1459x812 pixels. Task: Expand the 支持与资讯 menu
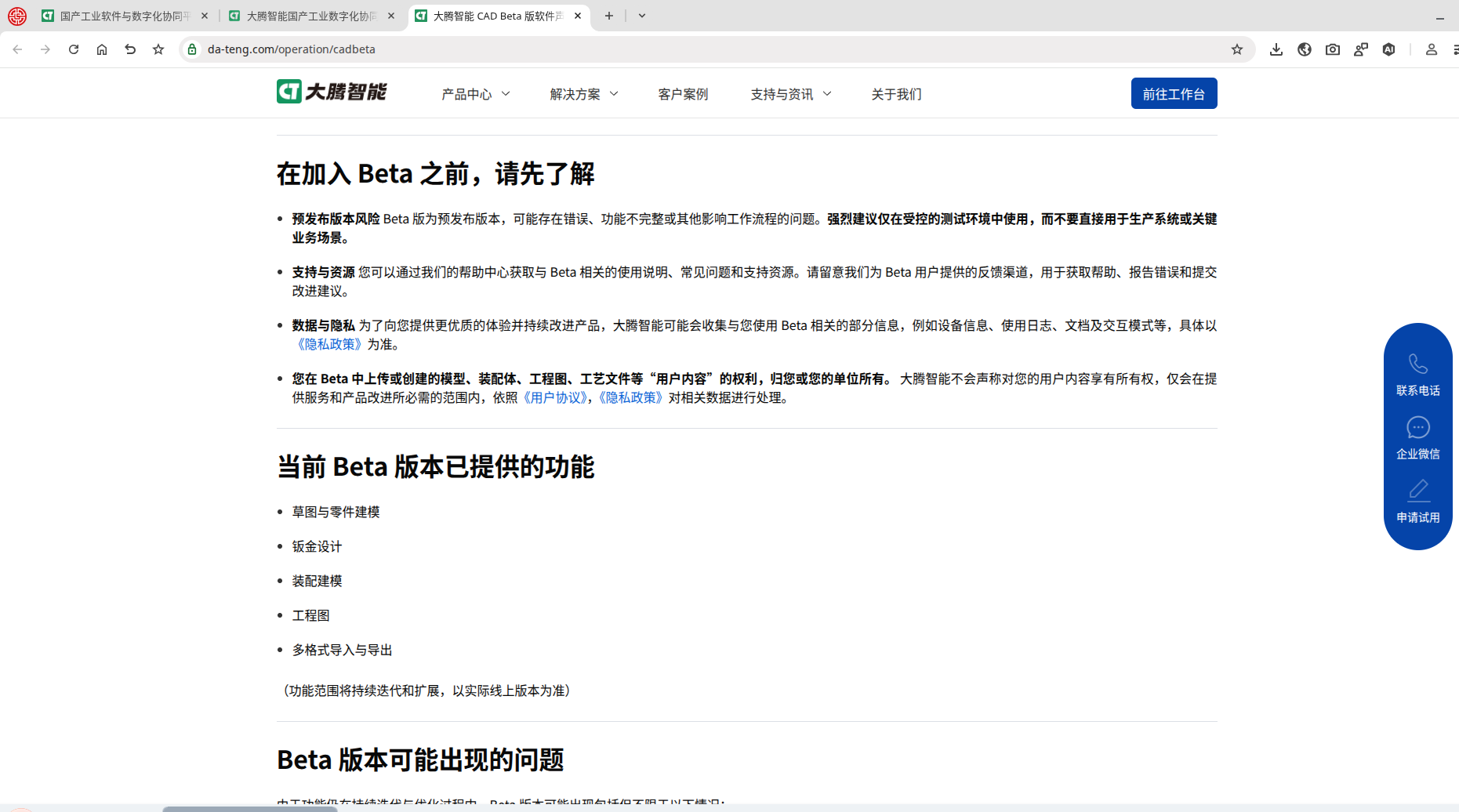tap(791, 94)
